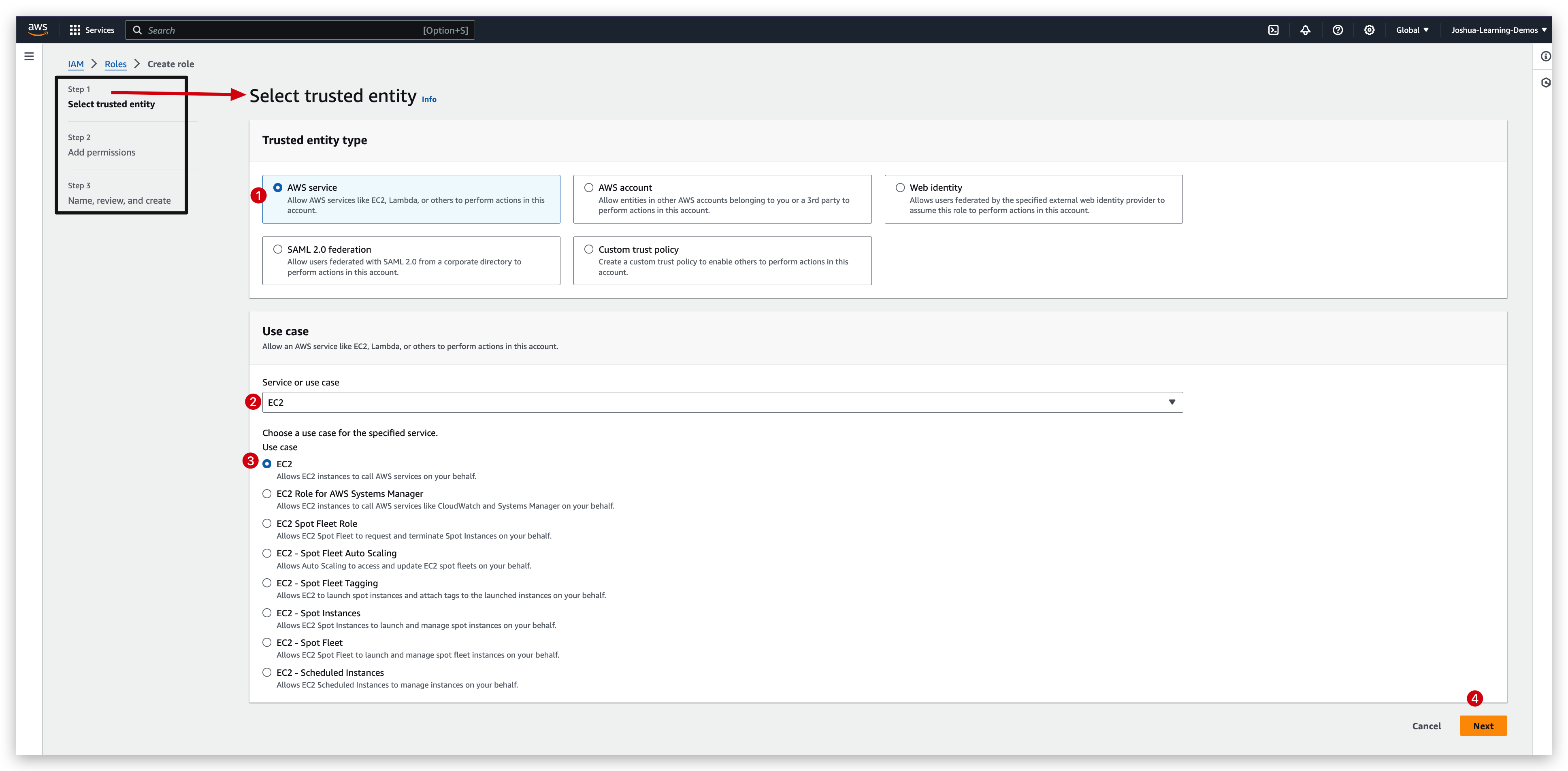Open the Services grid icon
Viewport: 1568px width, 771px height.
click(75, 29)
